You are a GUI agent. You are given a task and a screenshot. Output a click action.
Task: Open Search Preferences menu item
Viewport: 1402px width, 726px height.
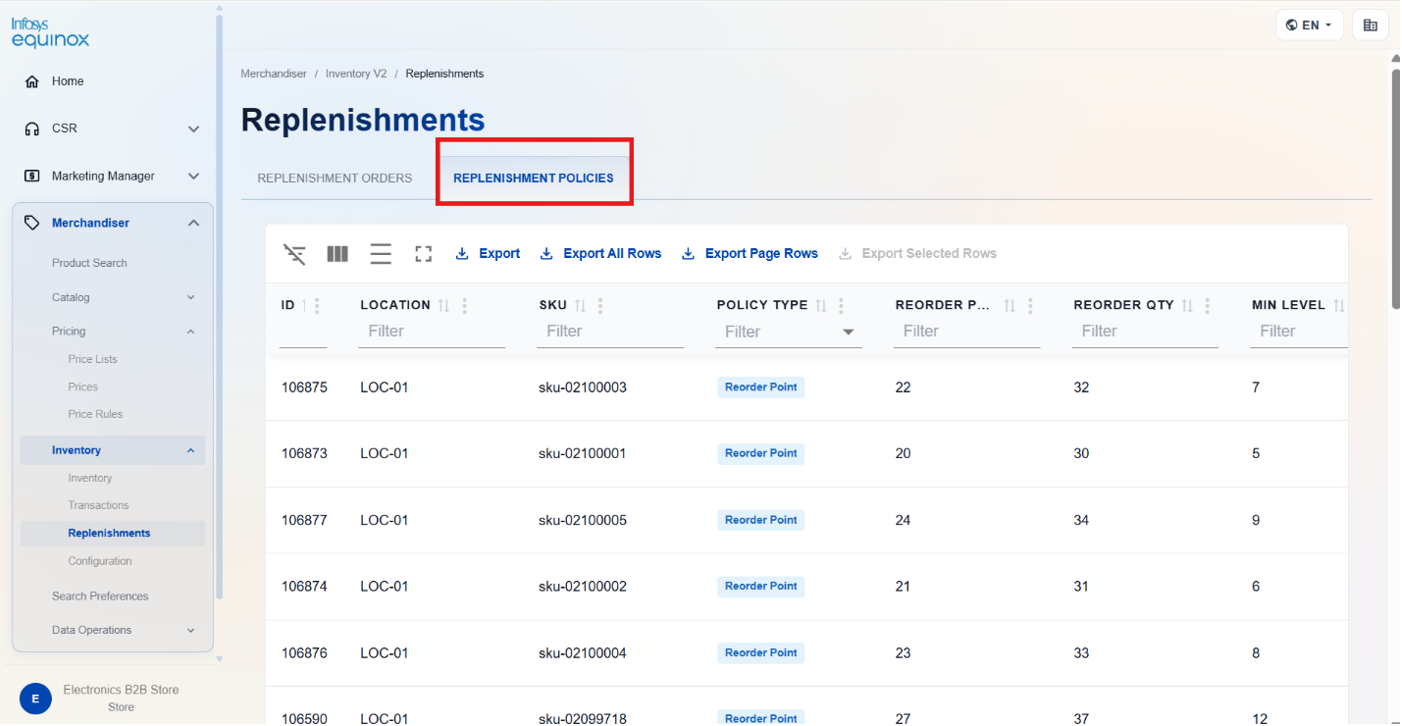point(100,596)
